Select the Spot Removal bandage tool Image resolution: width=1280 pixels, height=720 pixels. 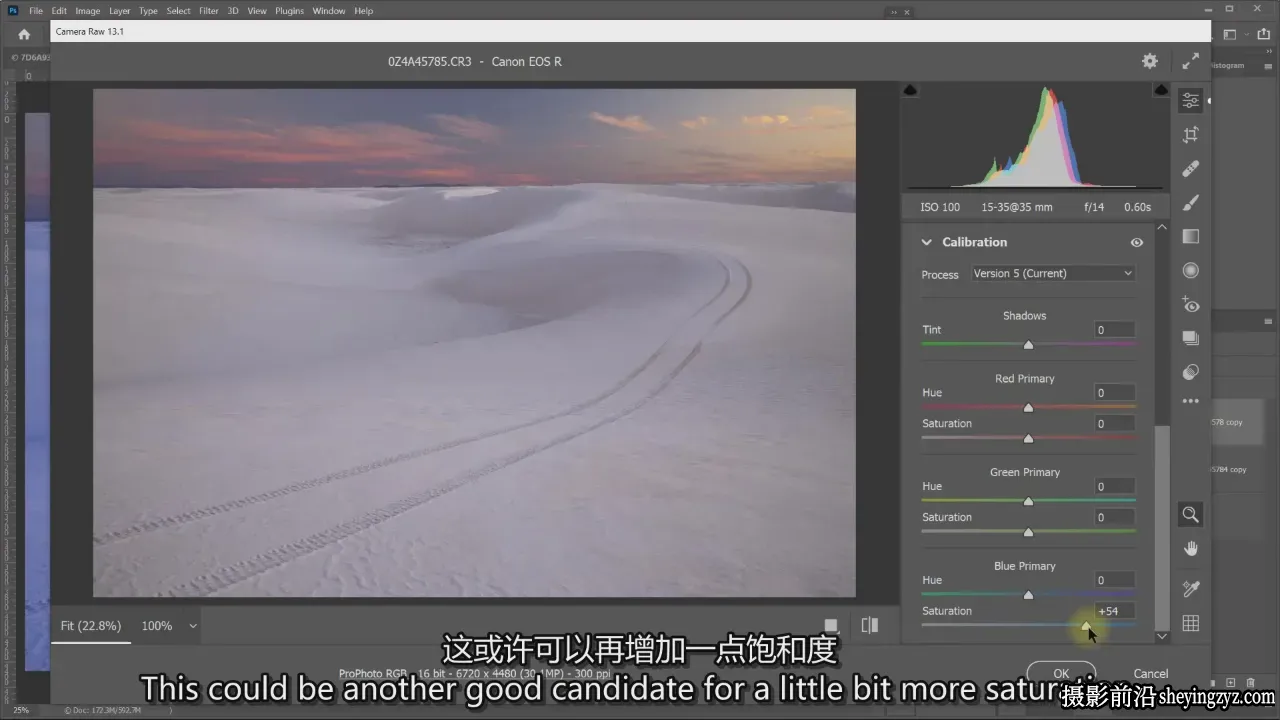[x=1190, y=169]
